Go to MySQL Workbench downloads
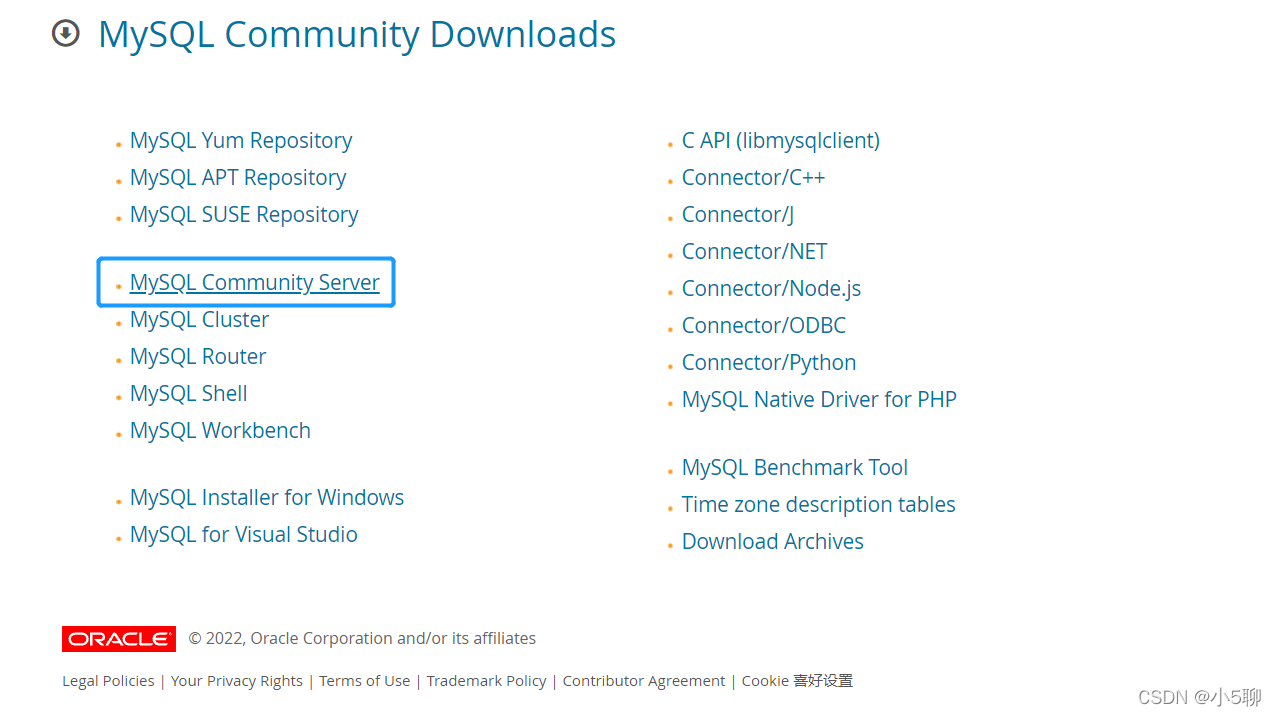 [x=220, y=431]
